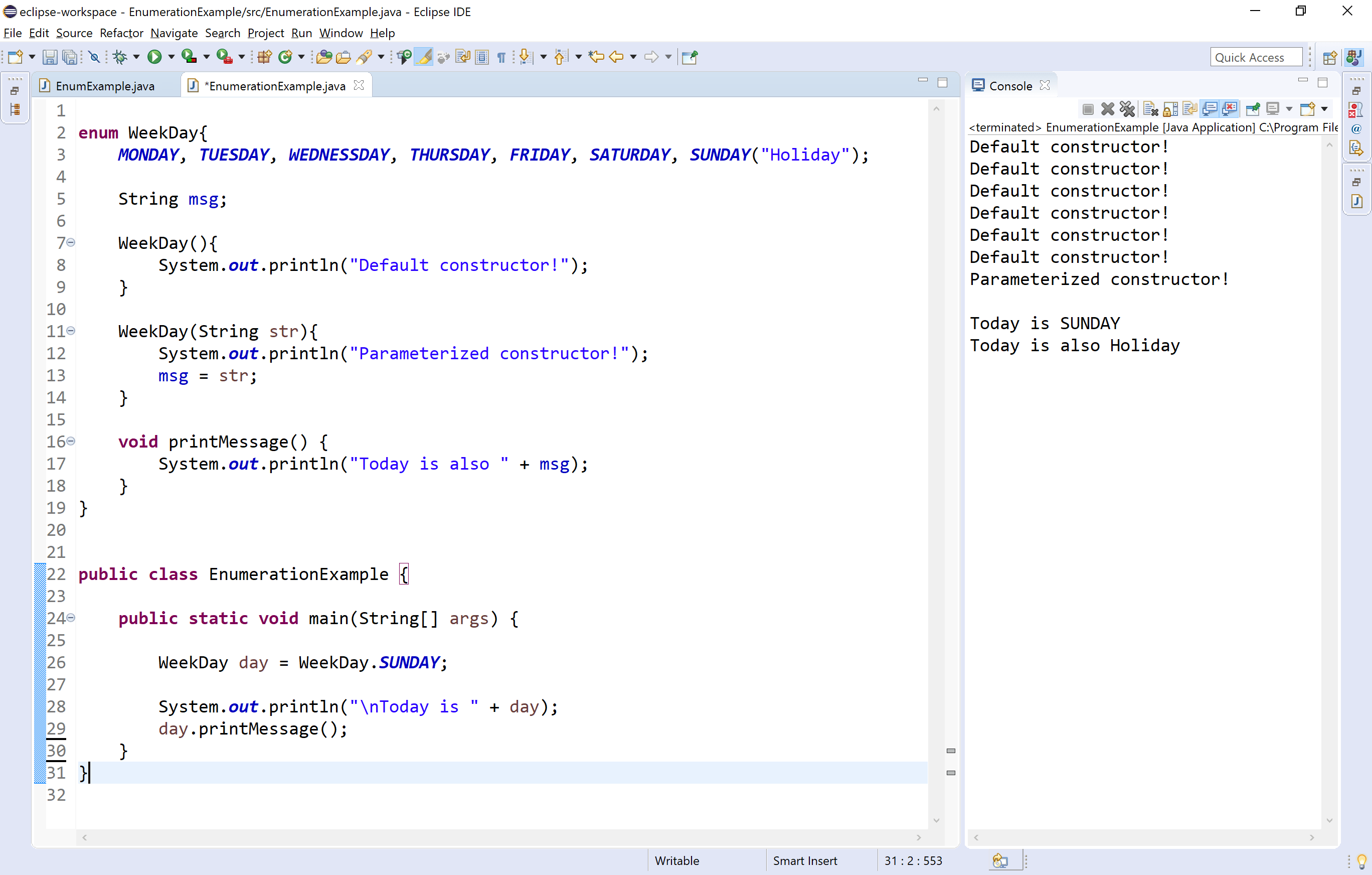Open the dropdown arrow next to Run button
The width and height of the screenshot is (1372, 875).
coord(171,57)
